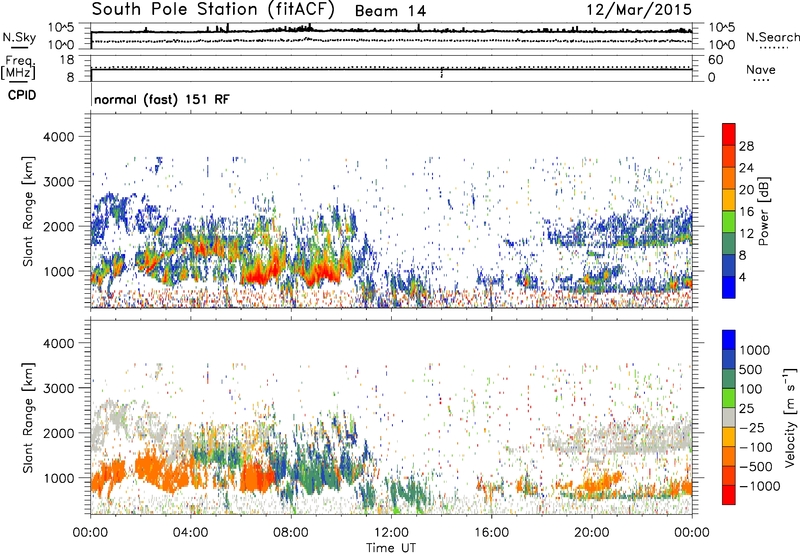
Task: Select the "N.Sky" legend label
Action: pos(19,37)
